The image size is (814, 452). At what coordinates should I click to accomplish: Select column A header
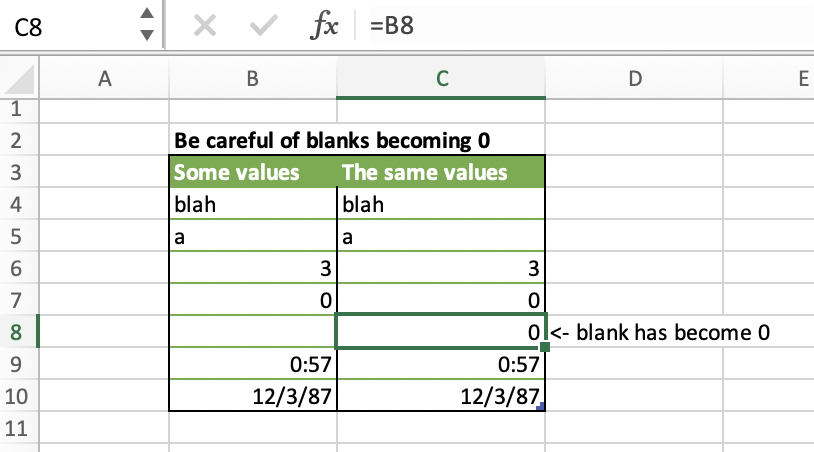tap(104, 81)
